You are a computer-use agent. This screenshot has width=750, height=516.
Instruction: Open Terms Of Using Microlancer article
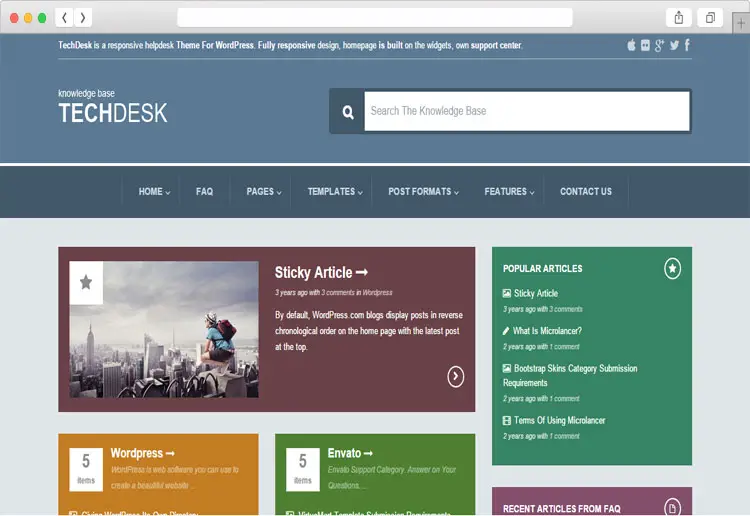(x=560, y=420)
